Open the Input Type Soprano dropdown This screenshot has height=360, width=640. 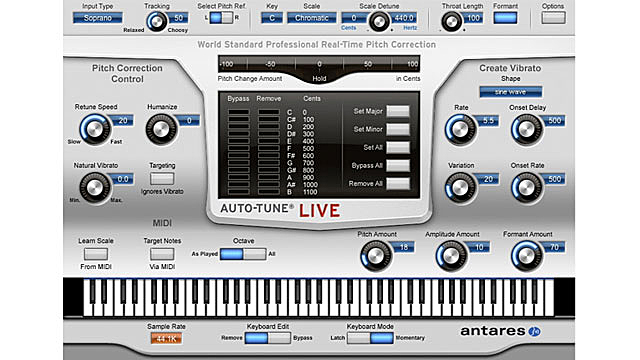[98, 18]
